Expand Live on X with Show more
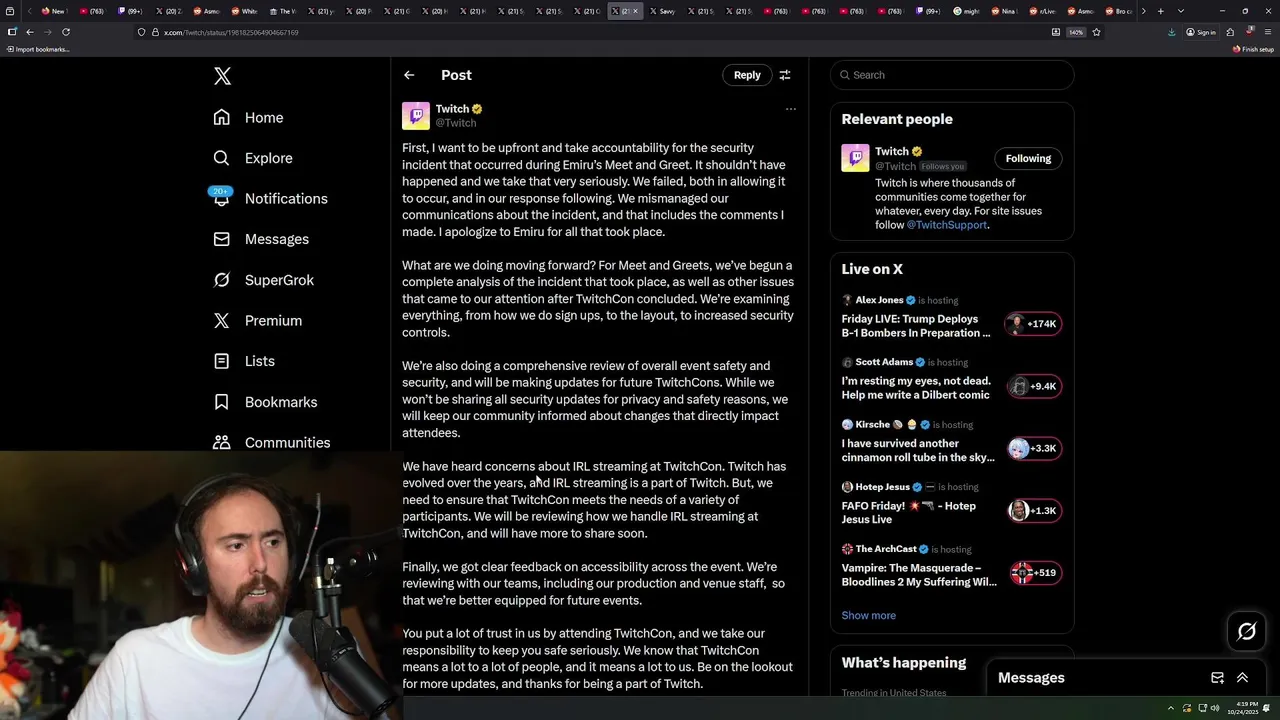The image size is (1280, 720). (x=868, y=615)
